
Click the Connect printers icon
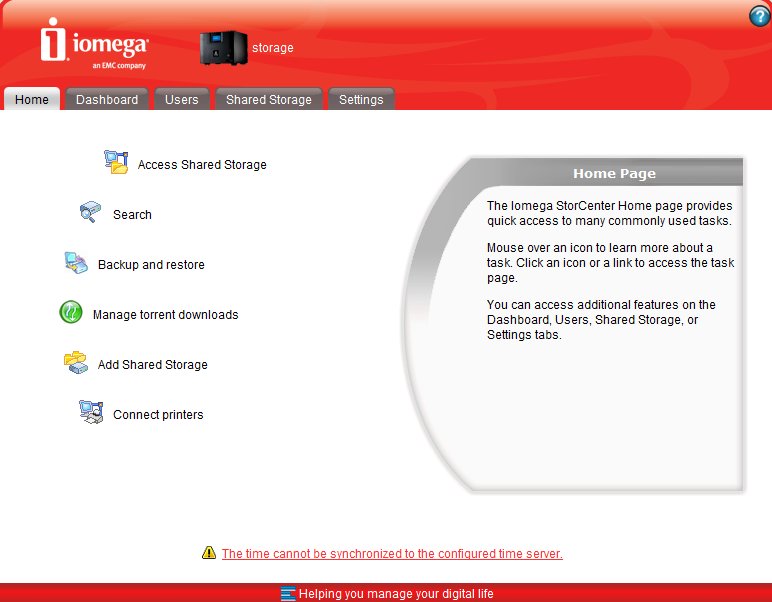91,413
